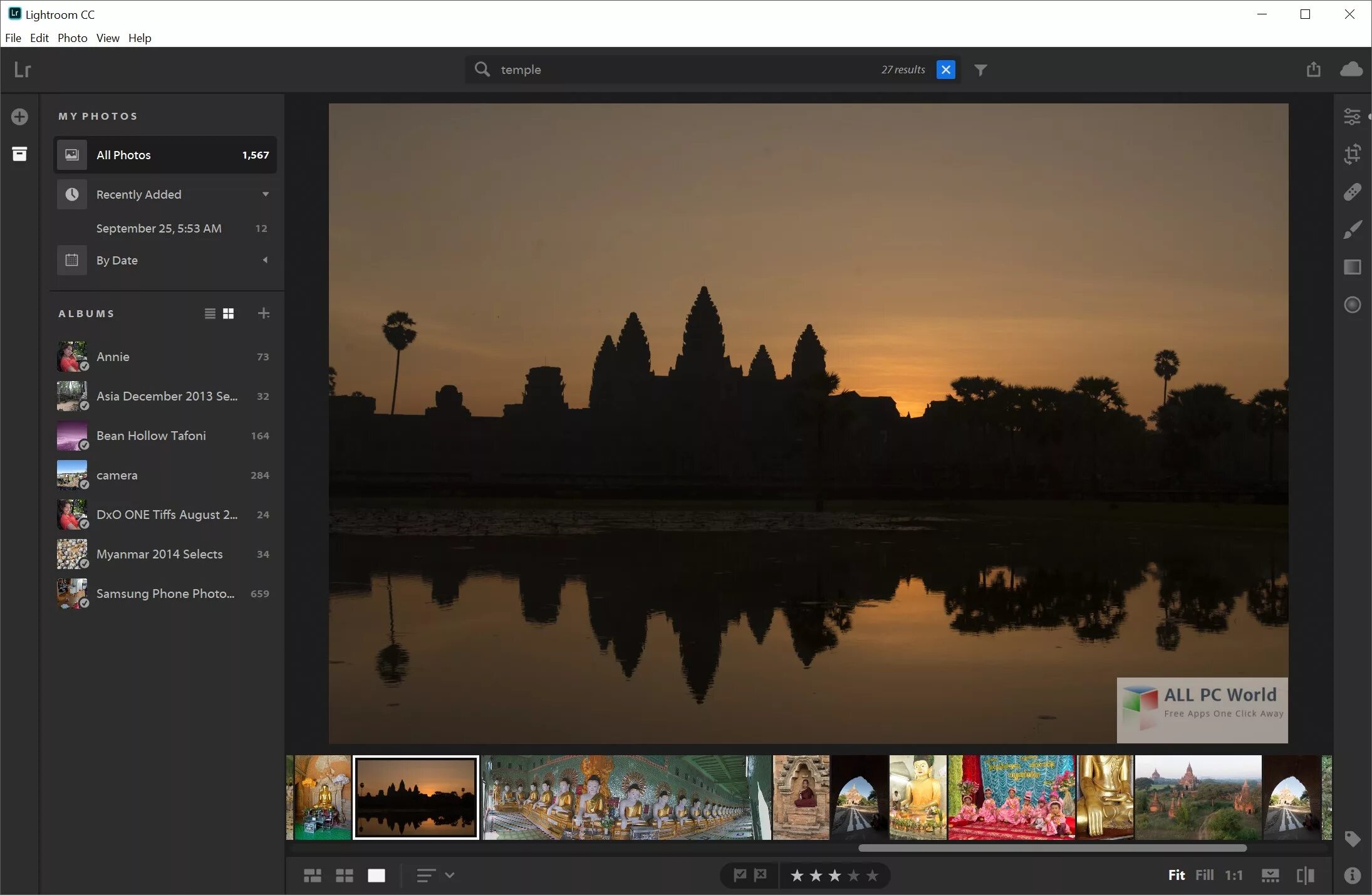The width and height of the screenshot is (1372, 895).
Task: Open the Photo menu
Action: pos(72,38)
